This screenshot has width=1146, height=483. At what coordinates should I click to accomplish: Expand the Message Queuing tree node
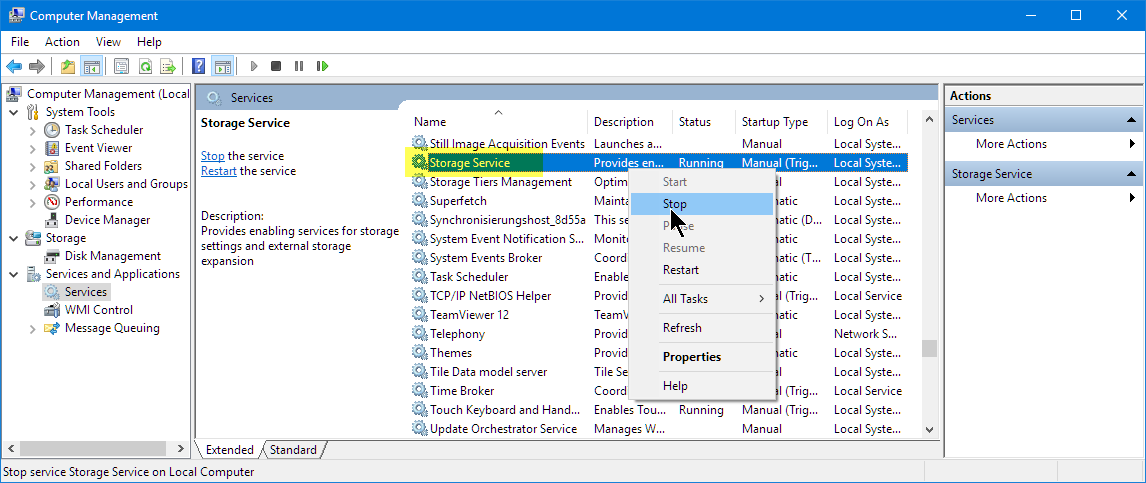coord(33,328)
